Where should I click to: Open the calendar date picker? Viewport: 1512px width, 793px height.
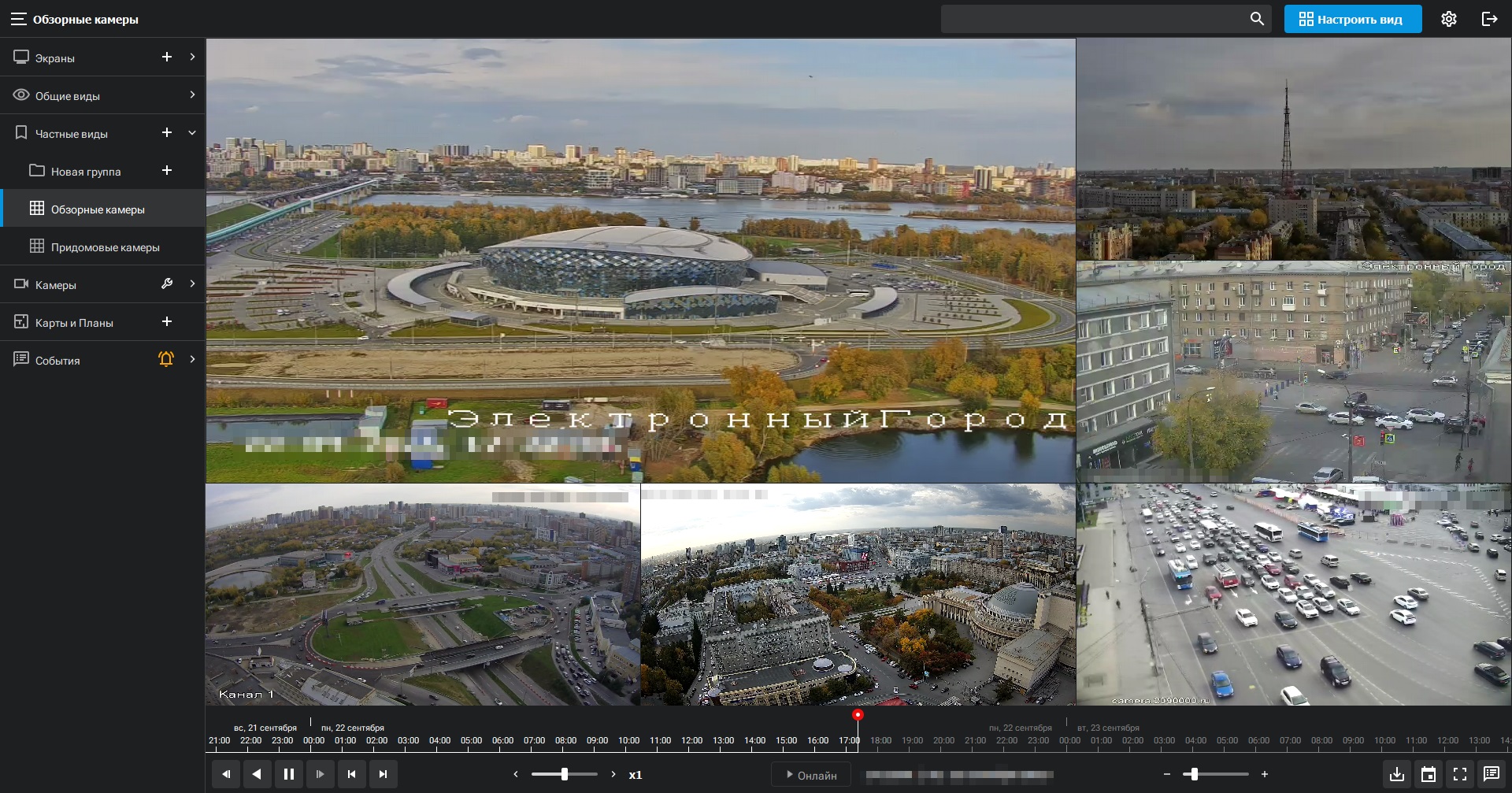1429,774
